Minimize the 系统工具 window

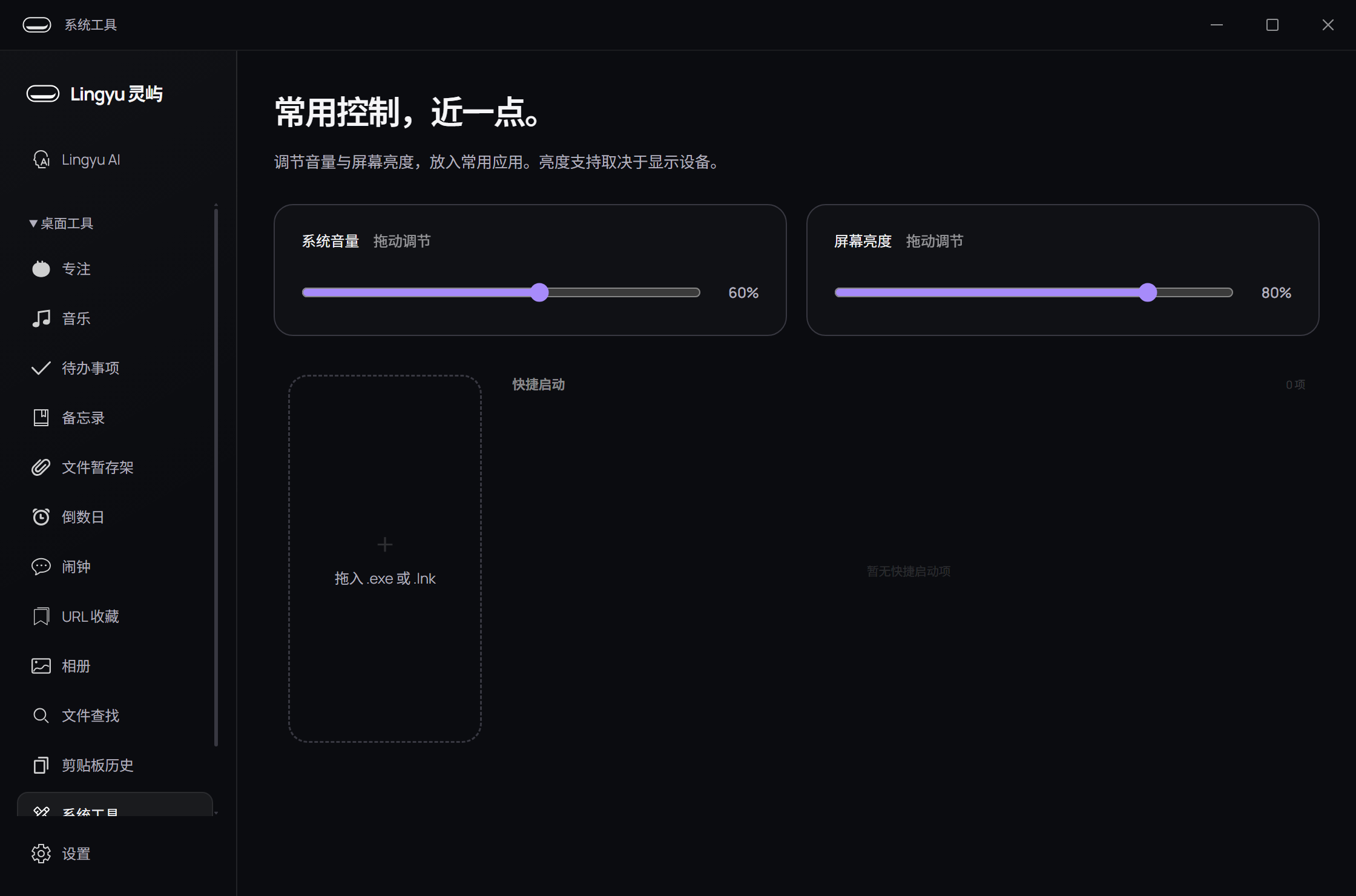1217,25
